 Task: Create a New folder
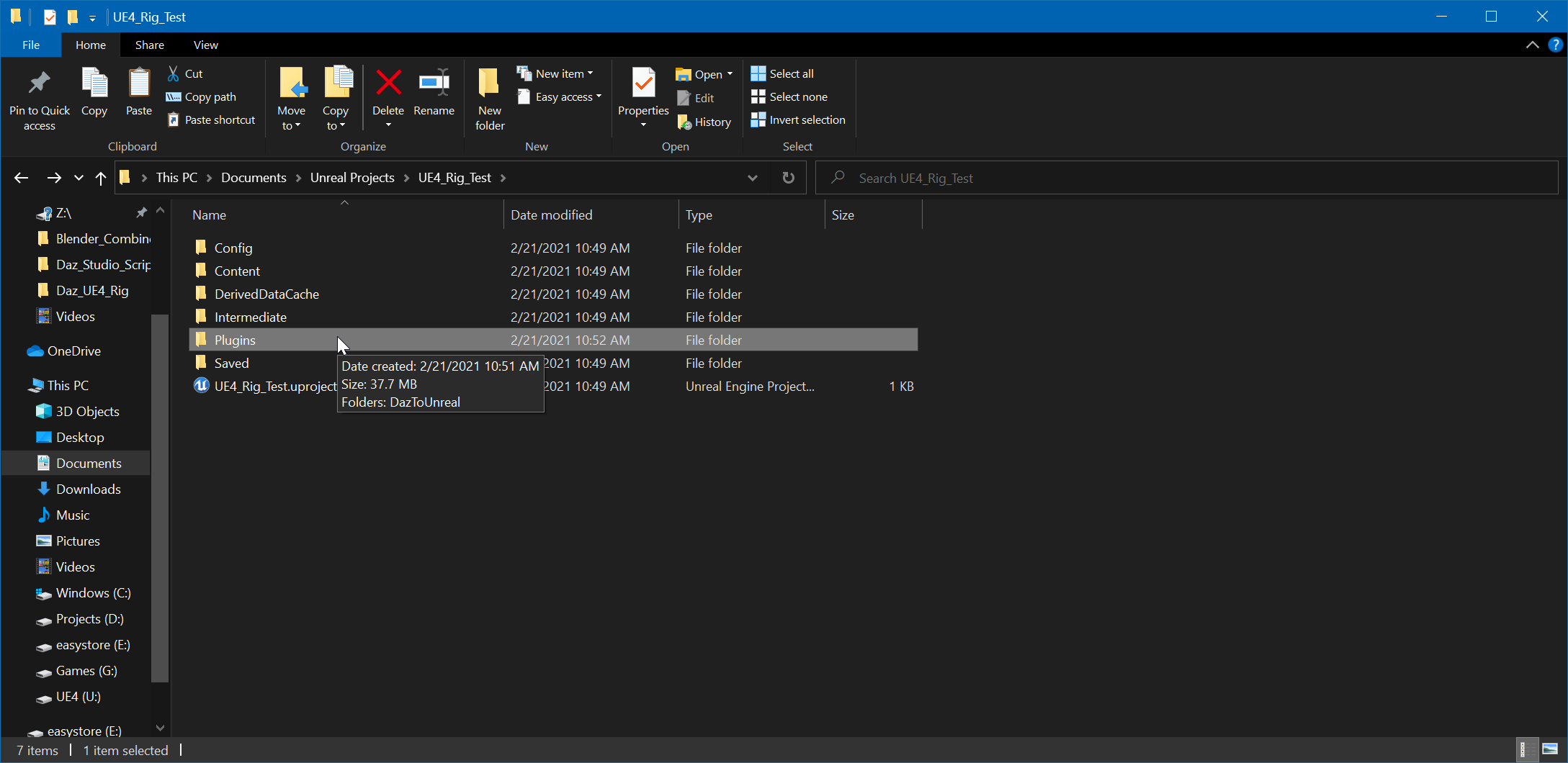tap(490, 99)
